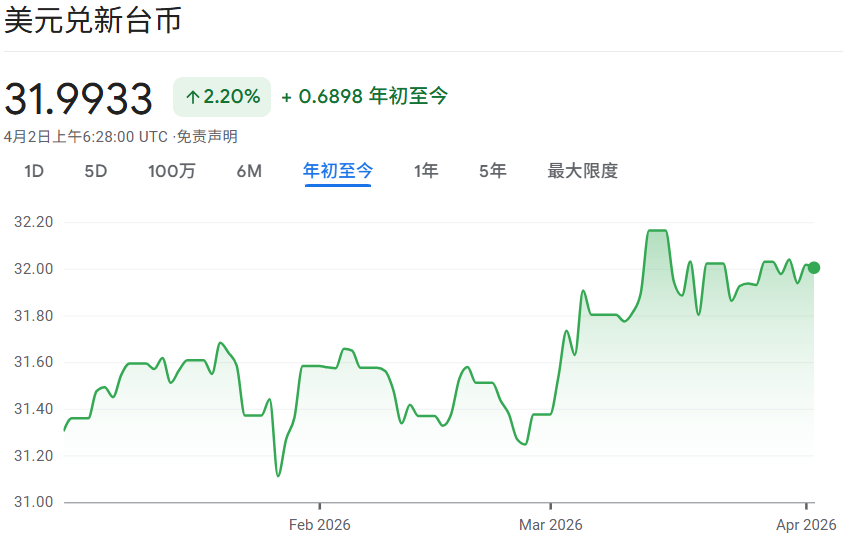The width and height of the screenshot is (843, 541).
Task: Click the 31.40 y-axis label
Action: coord(33,409)
